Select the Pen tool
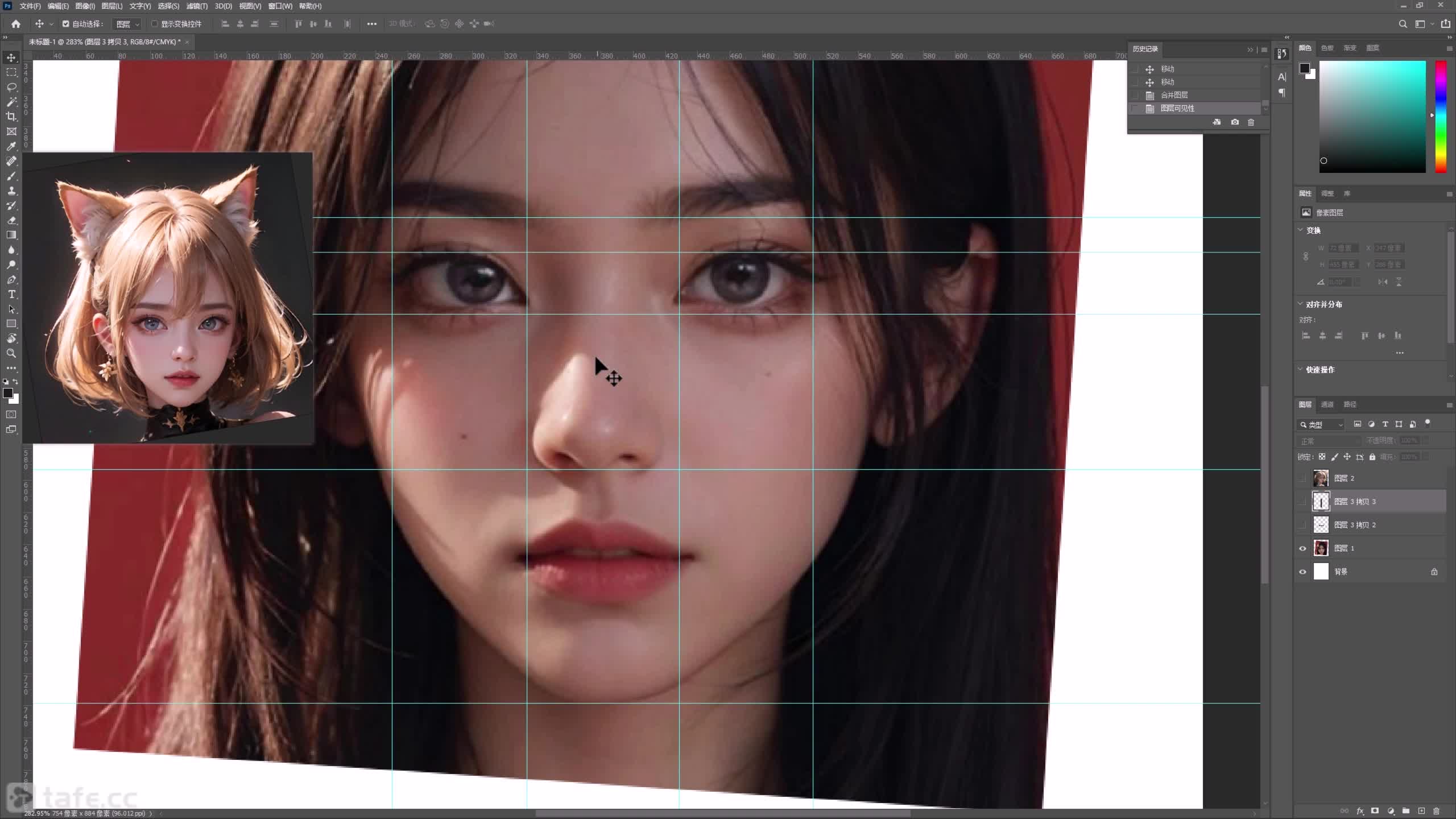This screenshot has height=819, width=1456. pos(11,279)
